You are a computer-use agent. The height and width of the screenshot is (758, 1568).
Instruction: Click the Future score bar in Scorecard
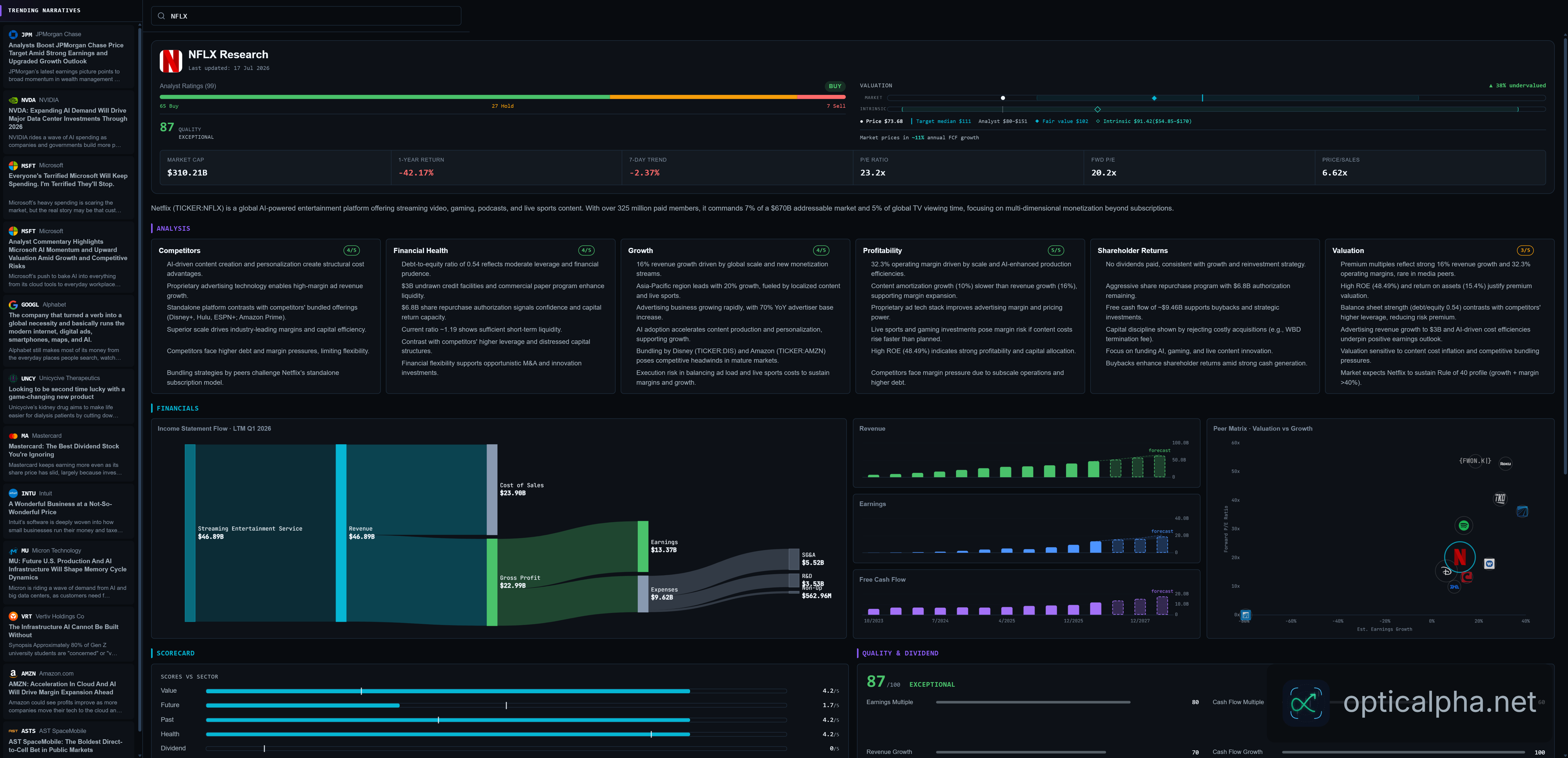tap(496, 706)
